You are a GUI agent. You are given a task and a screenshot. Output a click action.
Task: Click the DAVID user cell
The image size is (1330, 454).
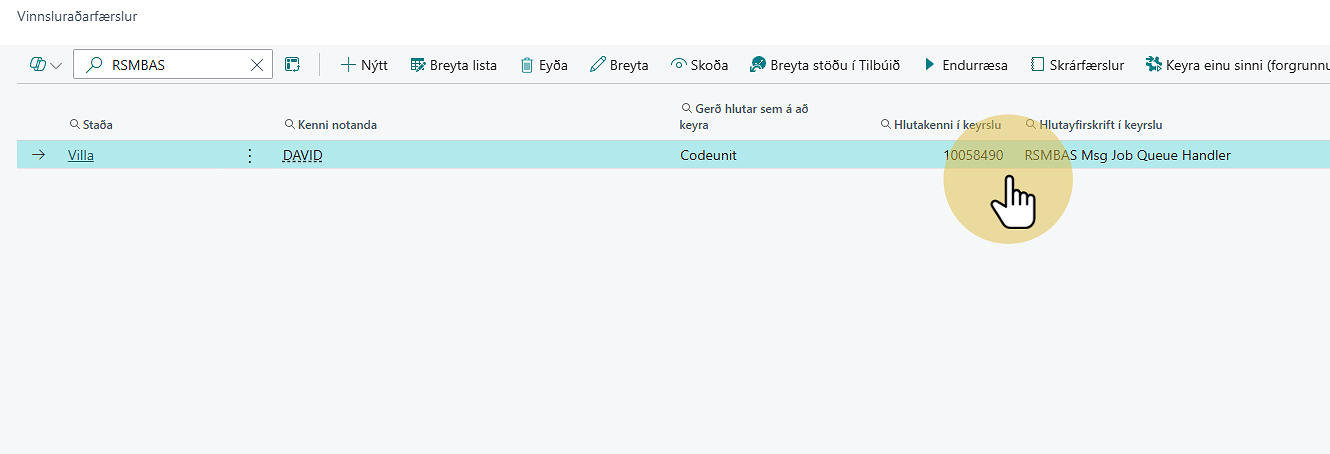pyautogui.click(x=303, y=155)
